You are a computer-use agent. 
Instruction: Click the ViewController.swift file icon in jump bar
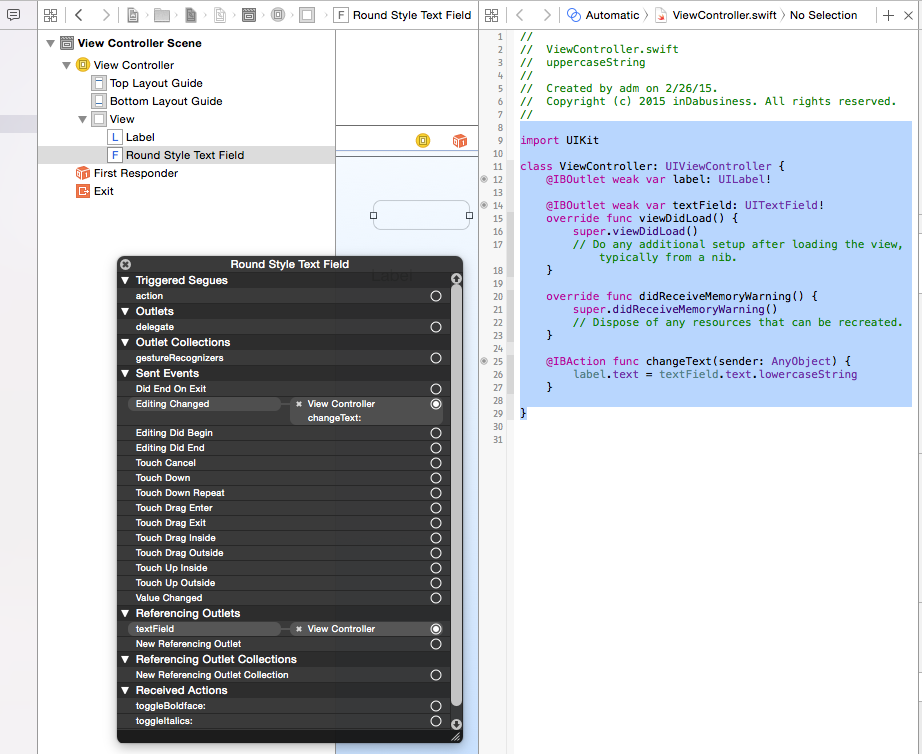coord(661,15)
